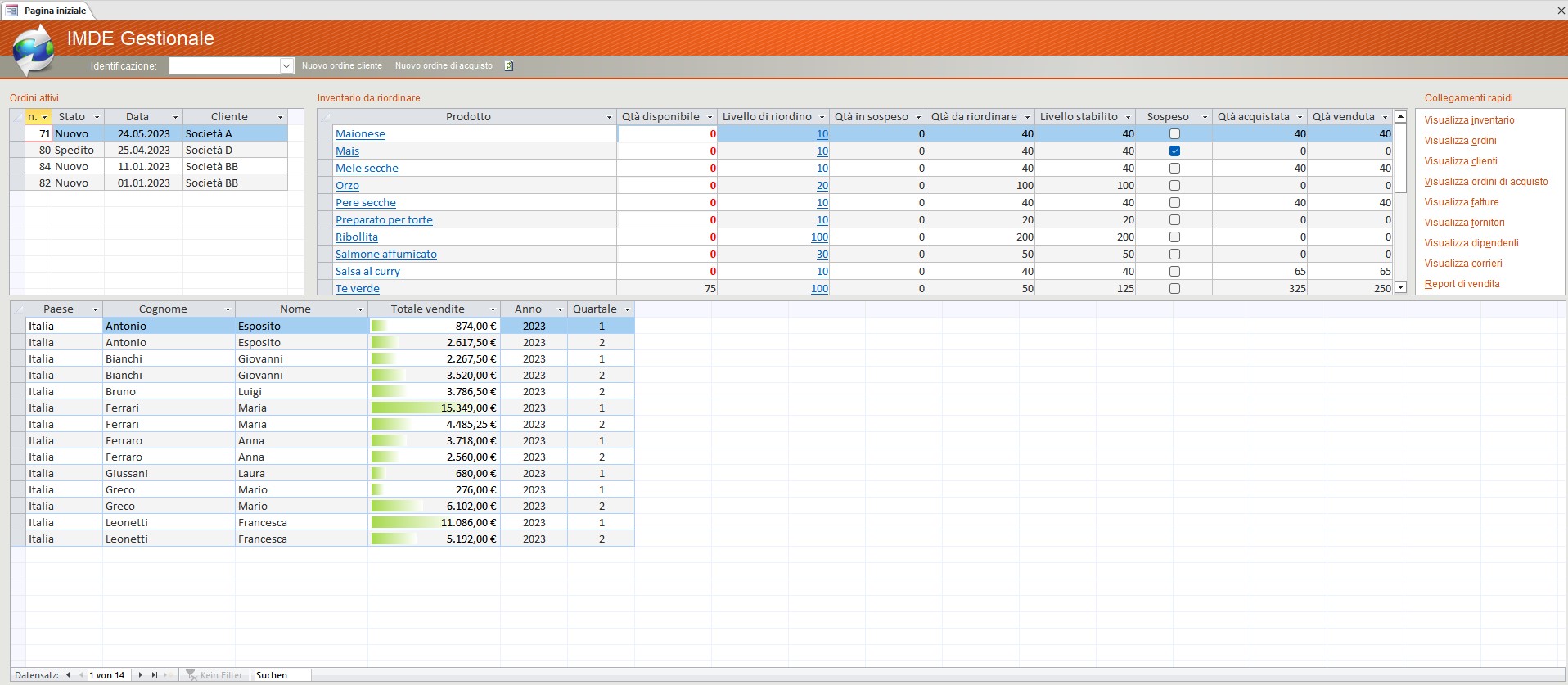Open Visualizza inventario quick link
The height and width of the screenshot is (685, 1568).
point(1469,120)
